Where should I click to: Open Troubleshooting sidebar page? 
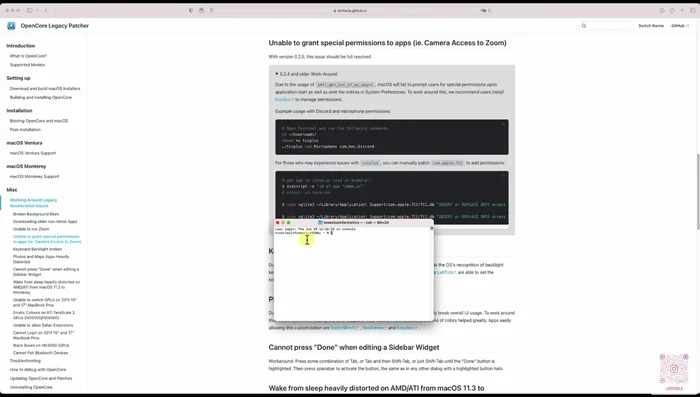click(25, 361)
